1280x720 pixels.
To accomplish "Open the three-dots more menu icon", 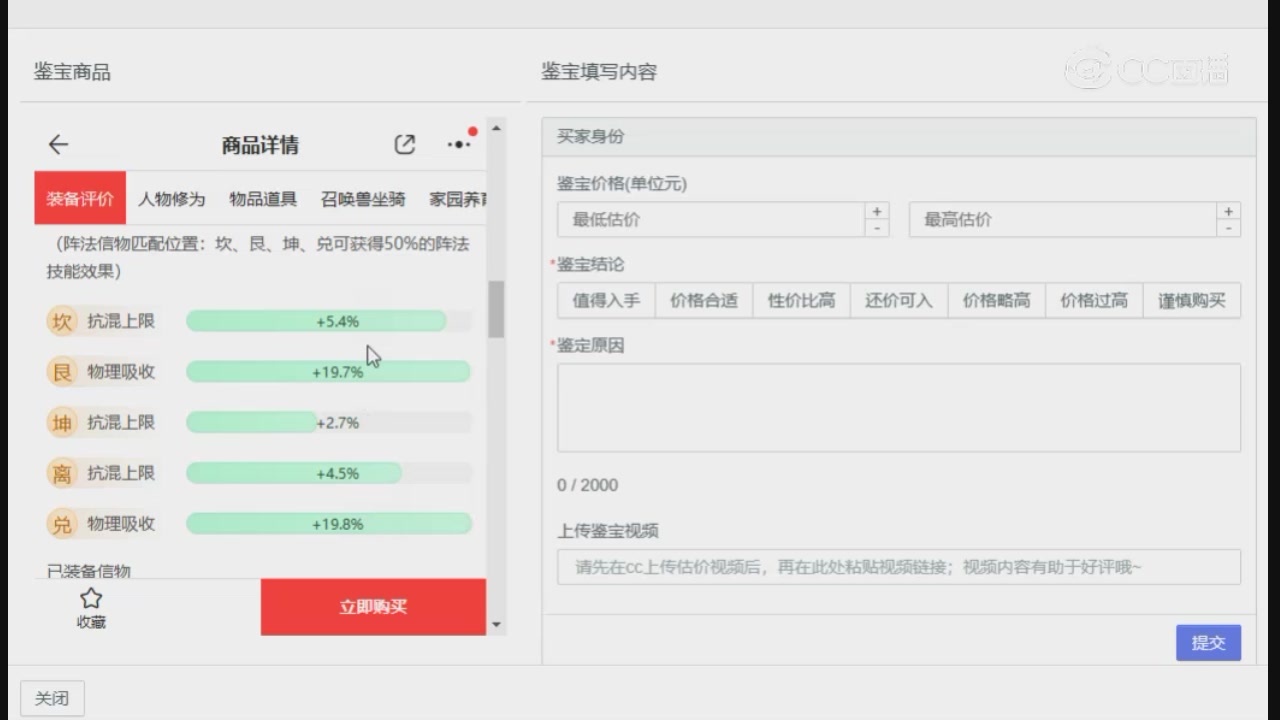I will pos(459,145).
